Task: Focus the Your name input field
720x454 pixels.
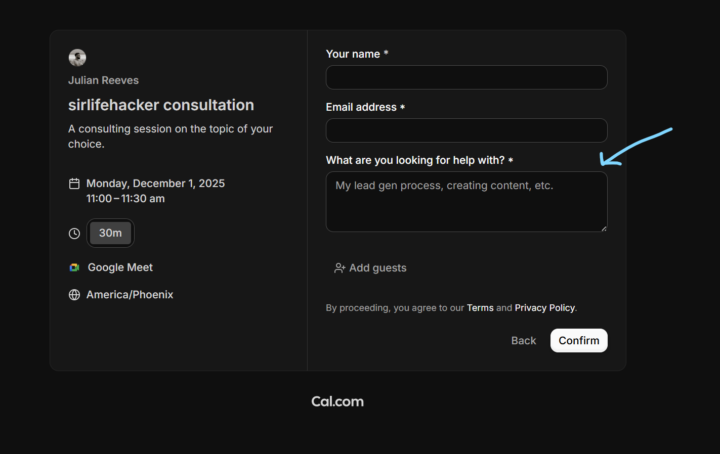Action: (x=467, y=77)
